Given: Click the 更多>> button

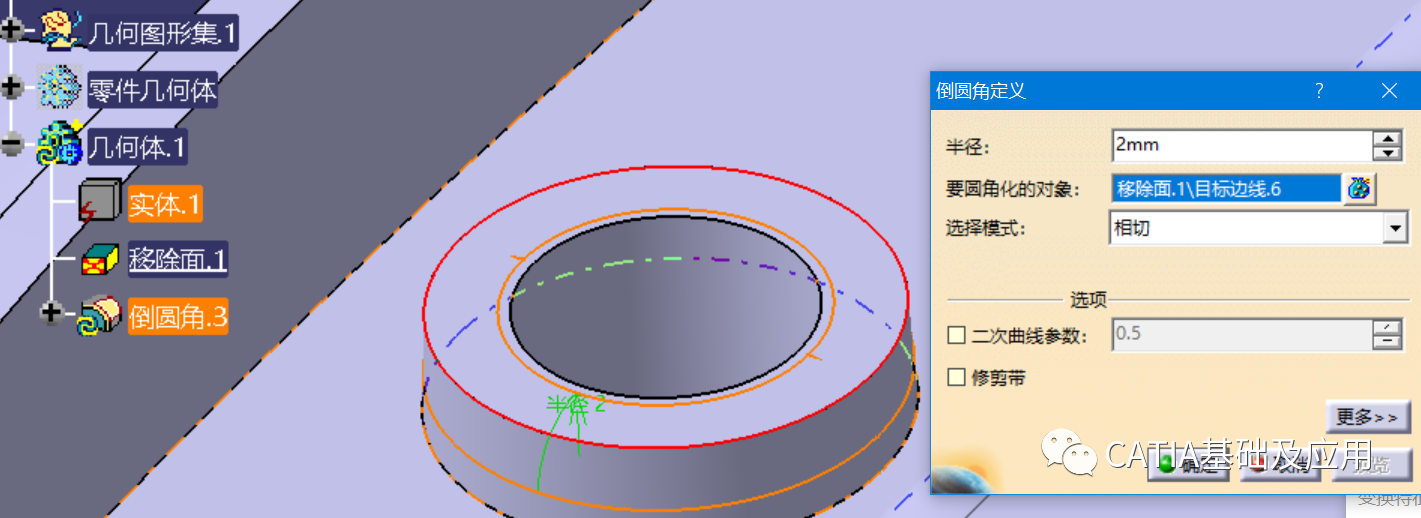Looking at the screenshot, I should (1367, 416).
